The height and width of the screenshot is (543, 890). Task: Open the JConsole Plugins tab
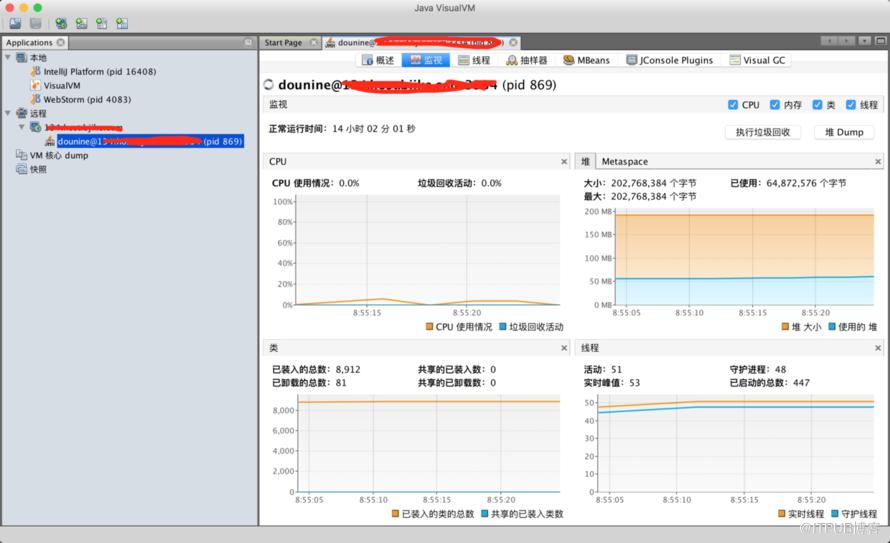click(670, 60)
